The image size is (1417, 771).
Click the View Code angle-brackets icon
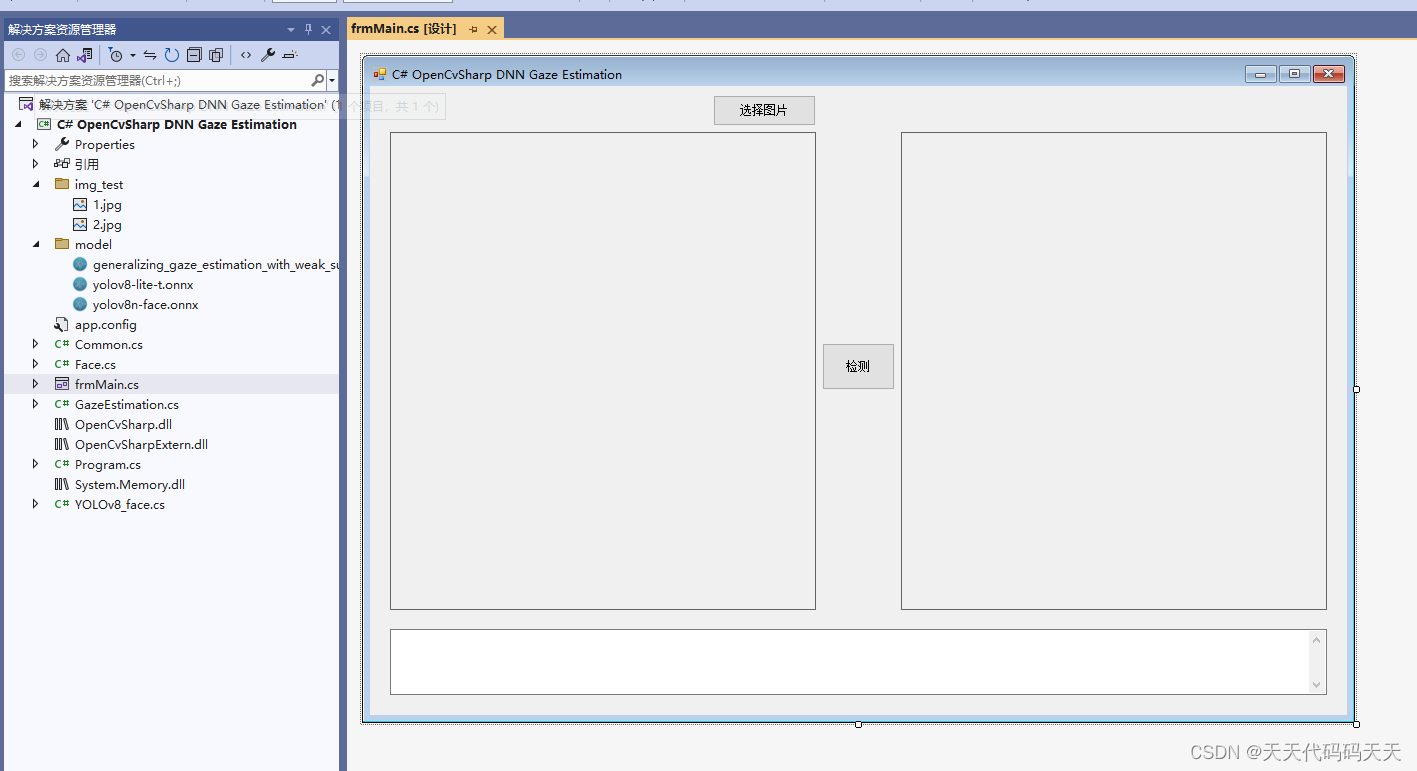pyautogui.click(x=246, y=55)
